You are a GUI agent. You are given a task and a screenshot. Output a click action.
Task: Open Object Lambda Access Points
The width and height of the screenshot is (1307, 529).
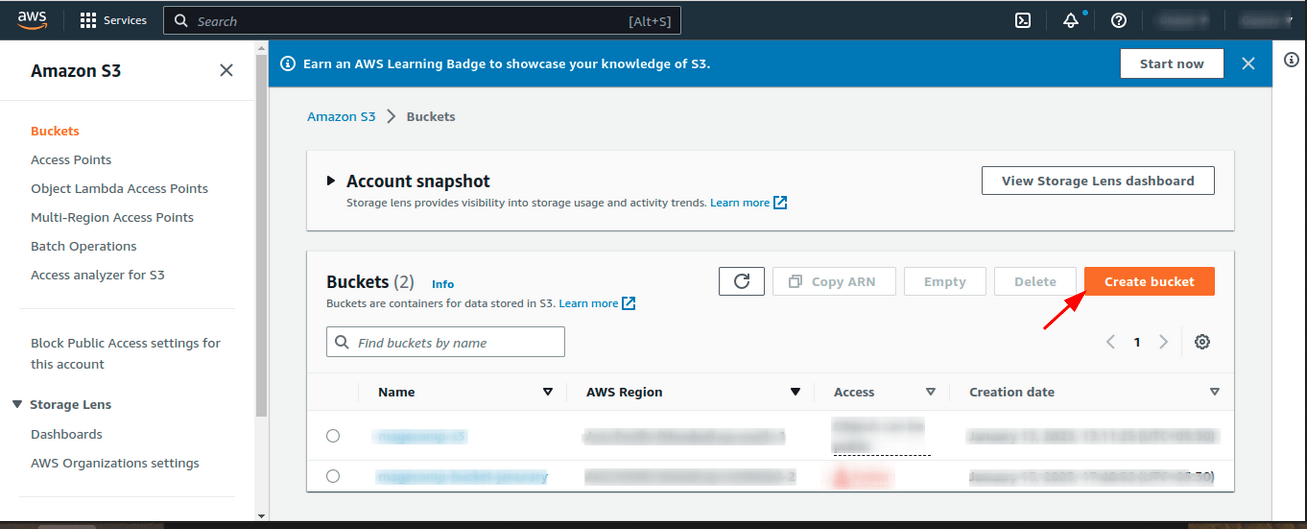coord(119,189)
